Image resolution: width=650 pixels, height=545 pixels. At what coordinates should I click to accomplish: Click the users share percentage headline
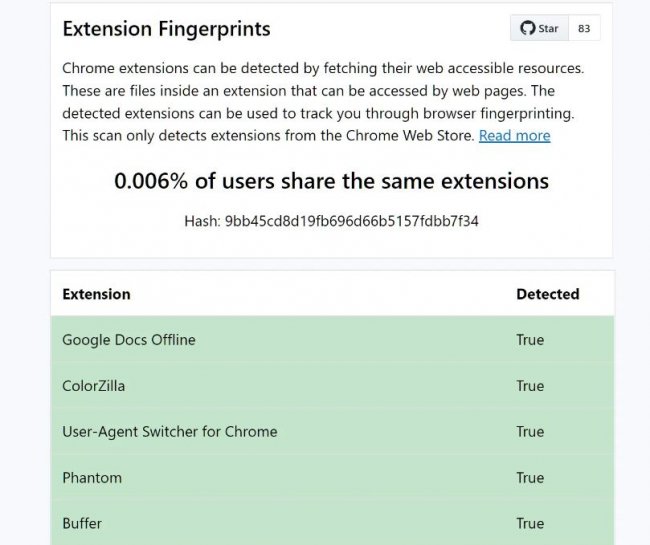[x=331, y=181]
